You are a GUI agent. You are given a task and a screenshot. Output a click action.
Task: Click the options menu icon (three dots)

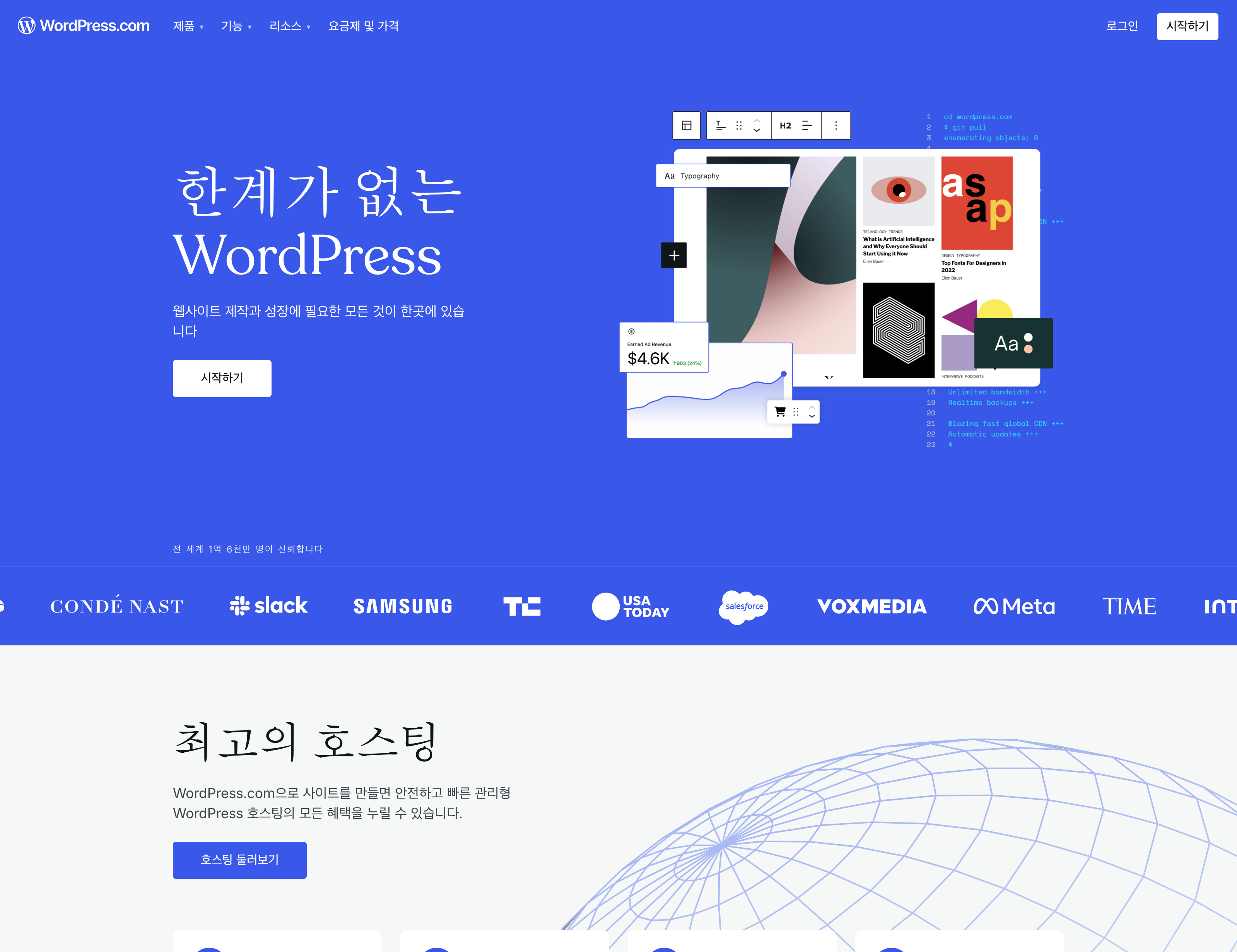[838, 125]
